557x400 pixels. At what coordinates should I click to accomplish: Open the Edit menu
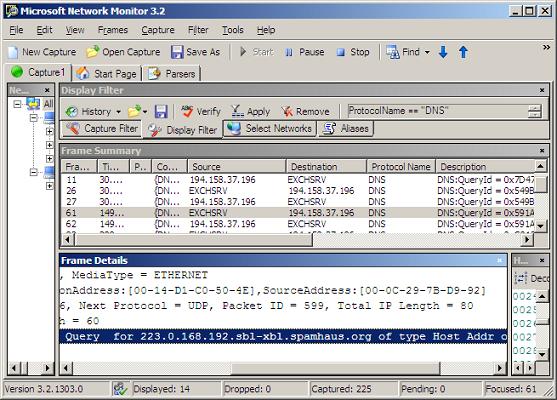44,30
